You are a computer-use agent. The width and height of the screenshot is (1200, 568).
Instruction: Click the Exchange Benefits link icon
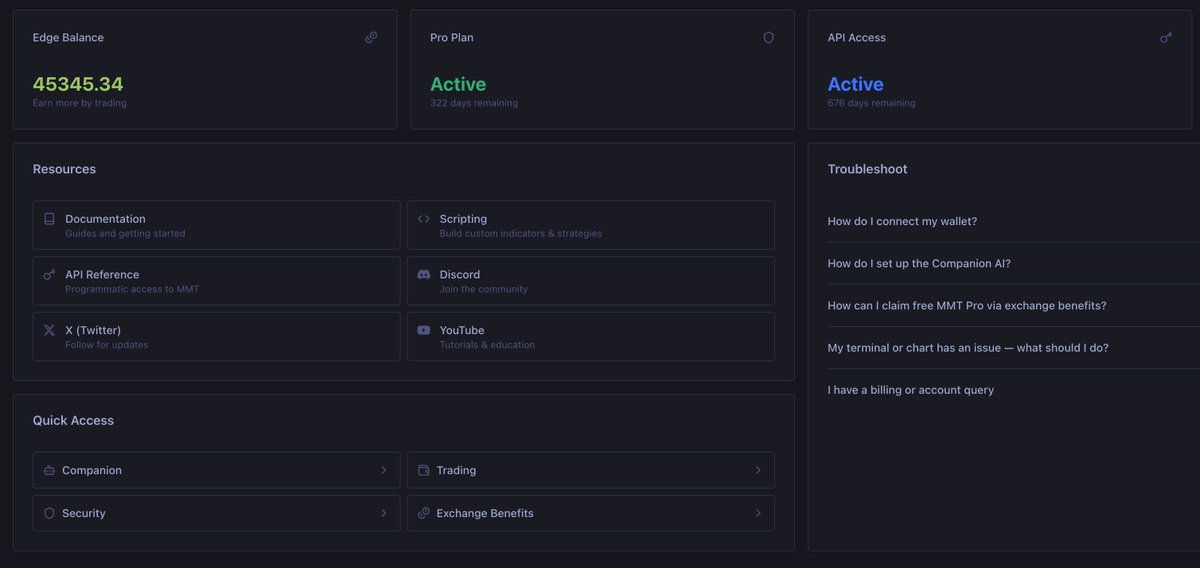tap(424, 513)
